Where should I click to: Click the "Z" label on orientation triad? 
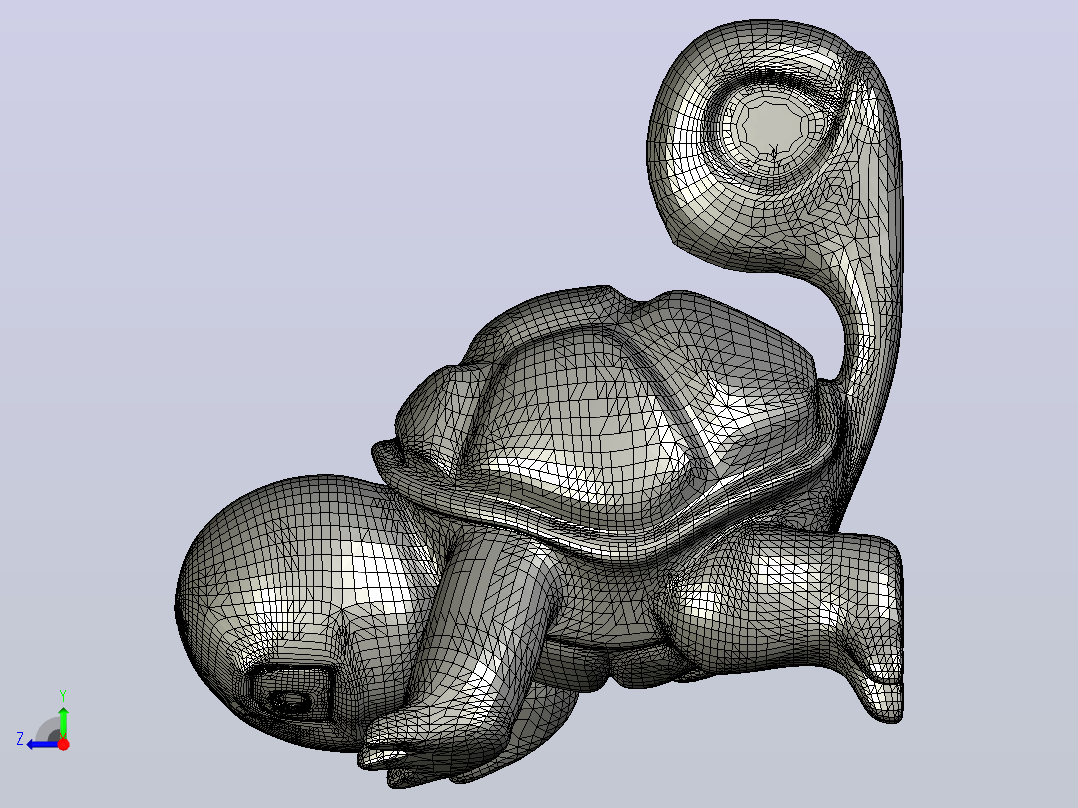point(20,739)
